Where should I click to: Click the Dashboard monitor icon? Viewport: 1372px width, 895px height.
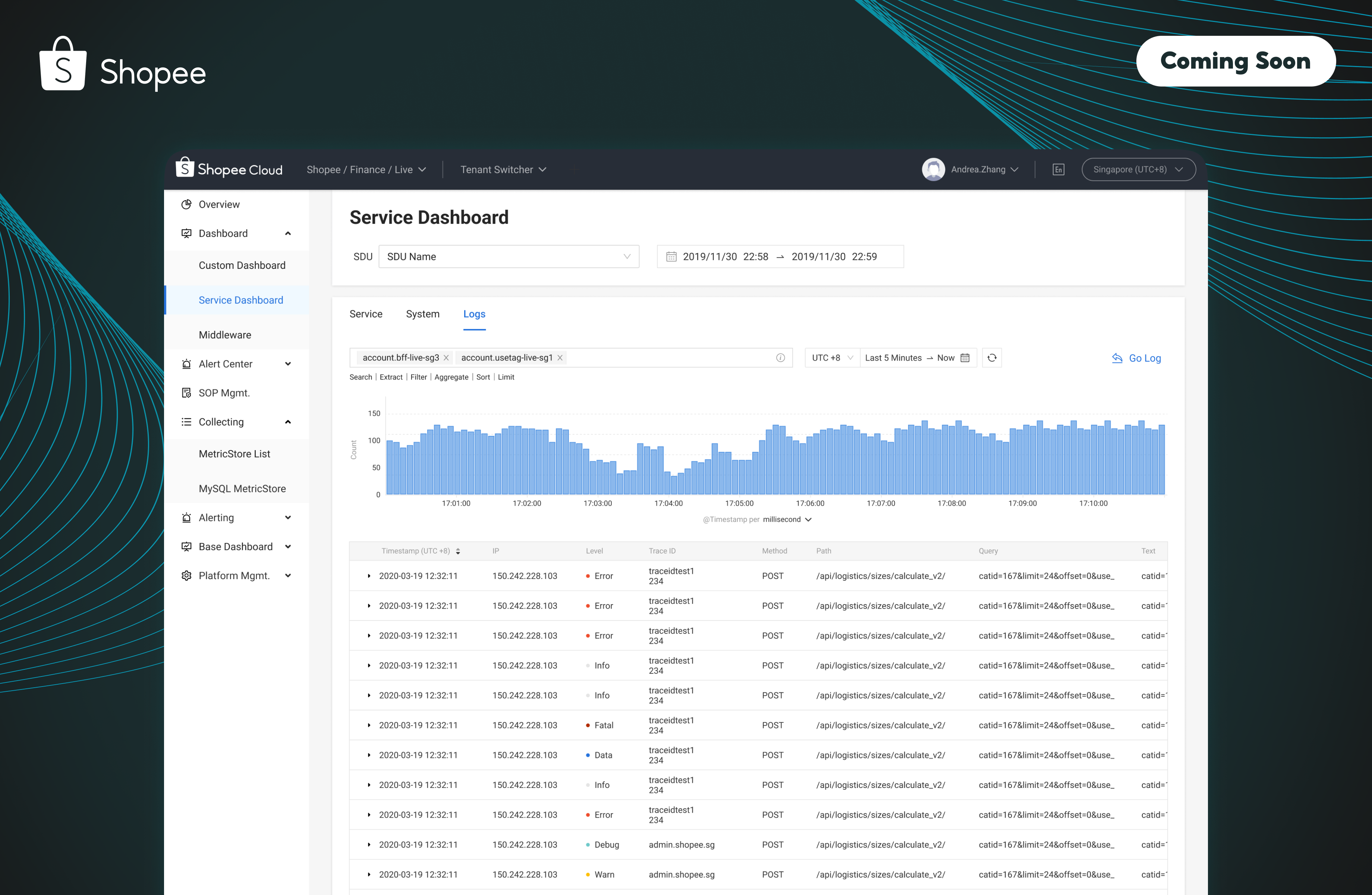(x=186, y=233)
